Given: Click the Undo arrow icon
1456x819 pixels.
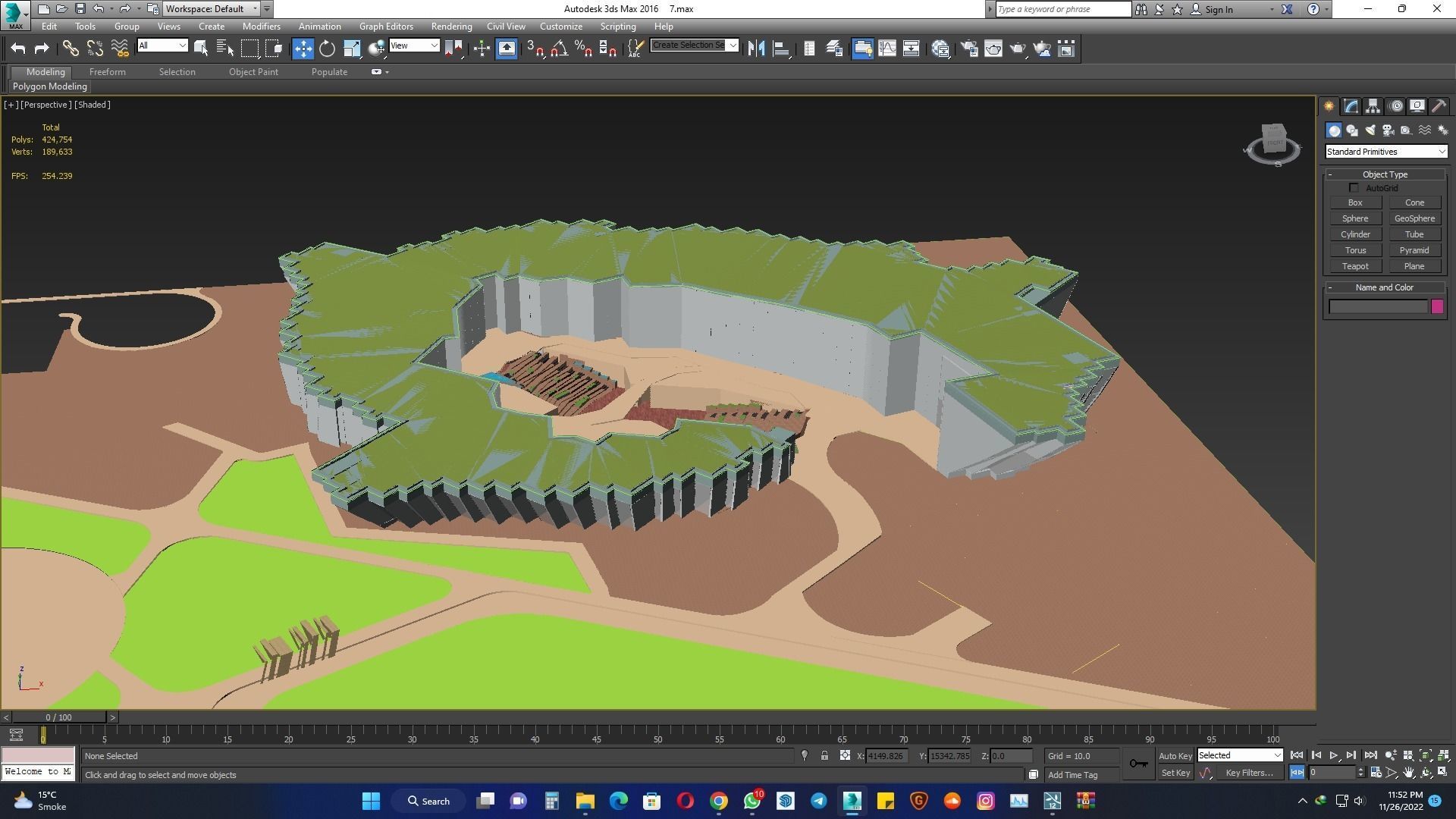Looking at the screenshot, I should (18, 49).
